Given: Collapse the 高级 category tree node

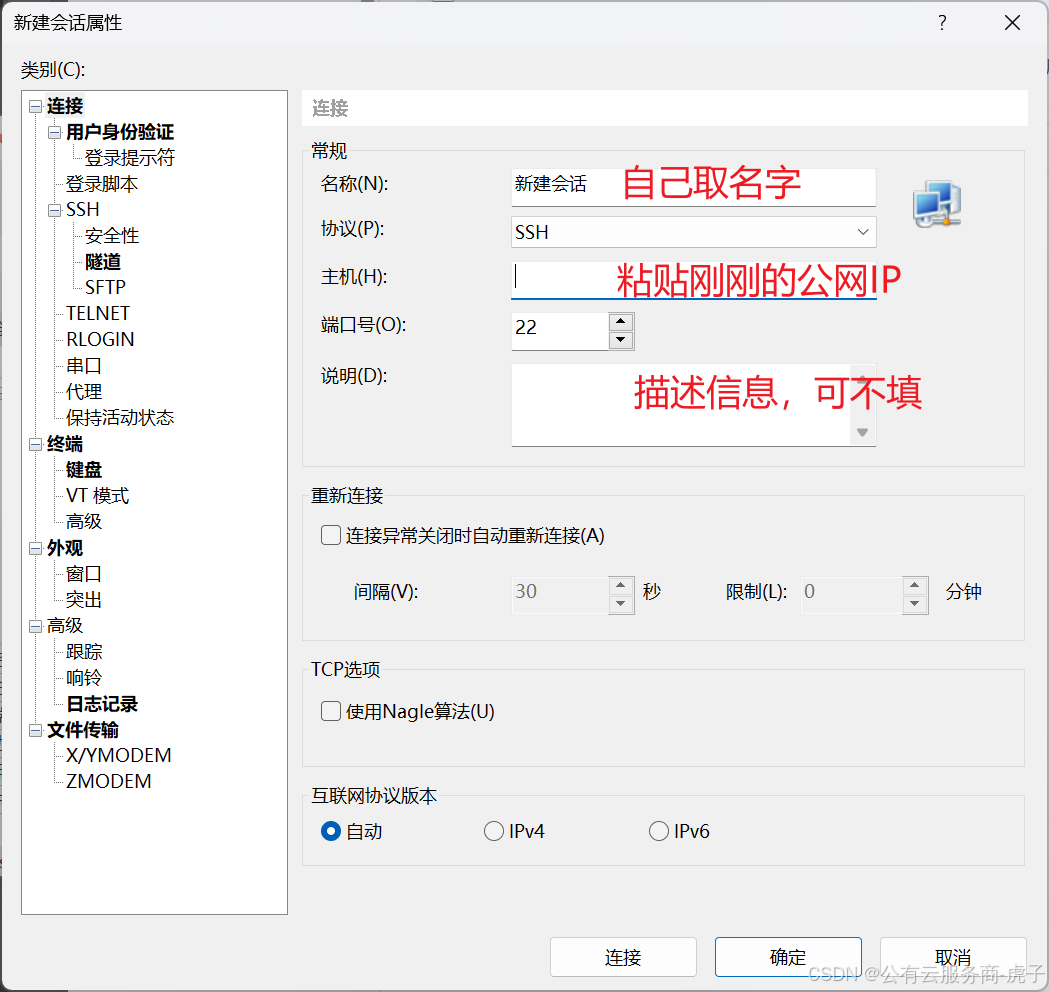Looking at the screenshot, I should [35, 626].
